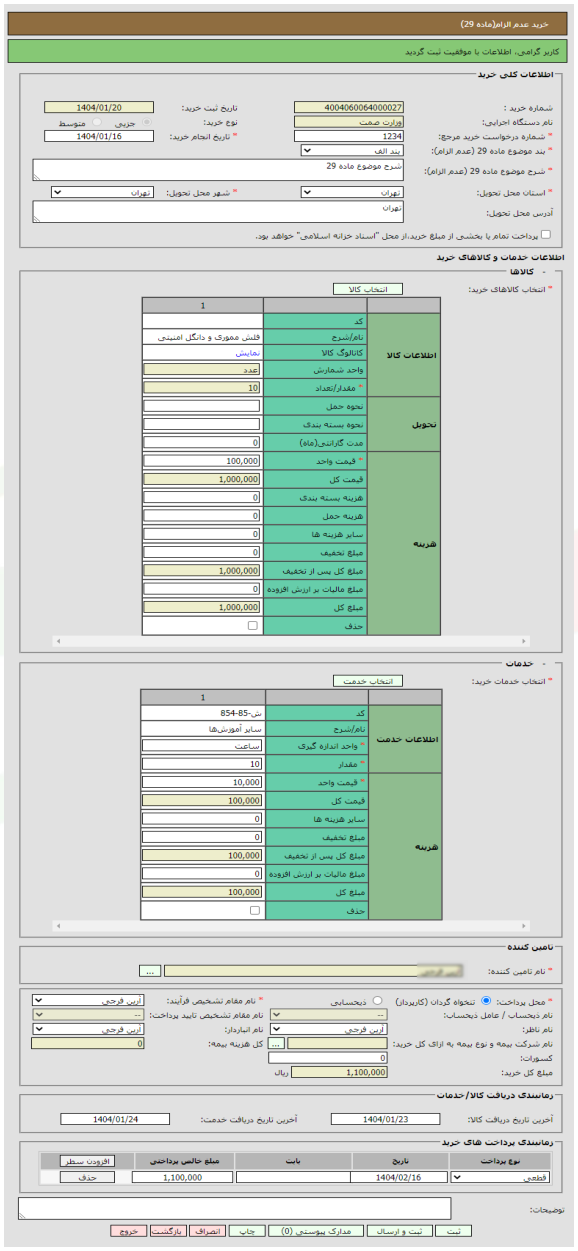Click the شماره درخواست خرید مرجع field (1234)
Image resolution: width=578 pixels, height=1251 pixels.
[349, 136]
